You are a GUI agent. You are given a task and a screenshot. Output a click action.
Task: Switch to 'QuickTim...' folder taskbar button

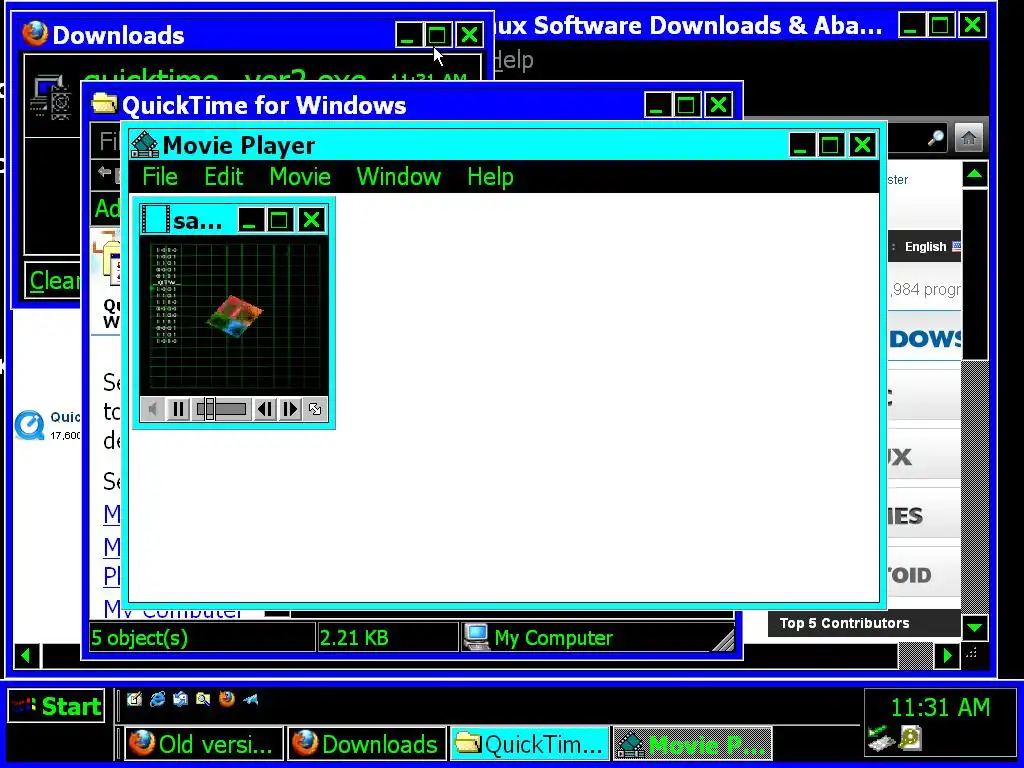[x=530, y=744]
